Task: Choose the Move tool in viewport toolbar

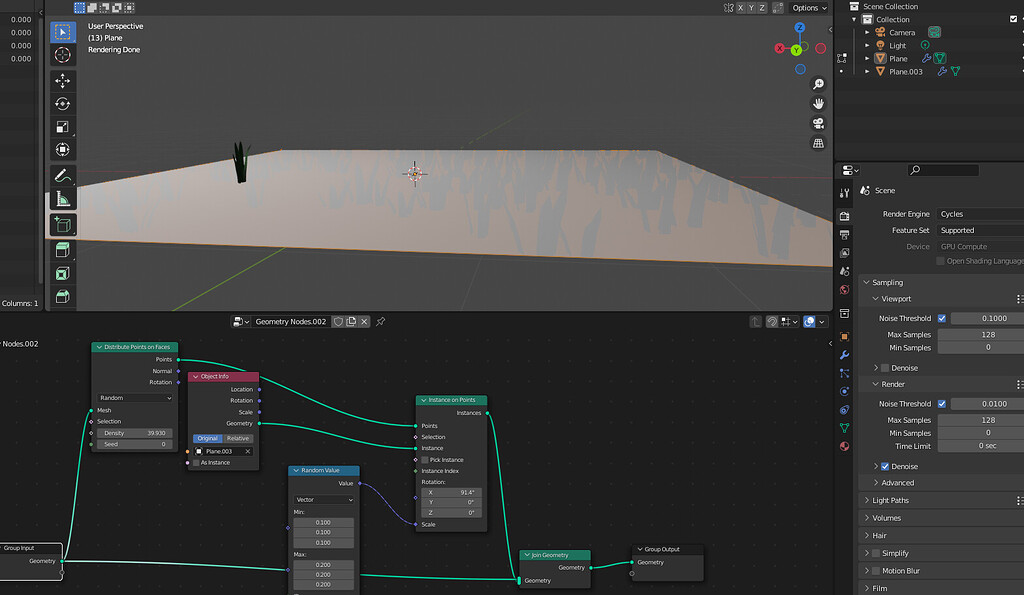Action: coord(63,81)
